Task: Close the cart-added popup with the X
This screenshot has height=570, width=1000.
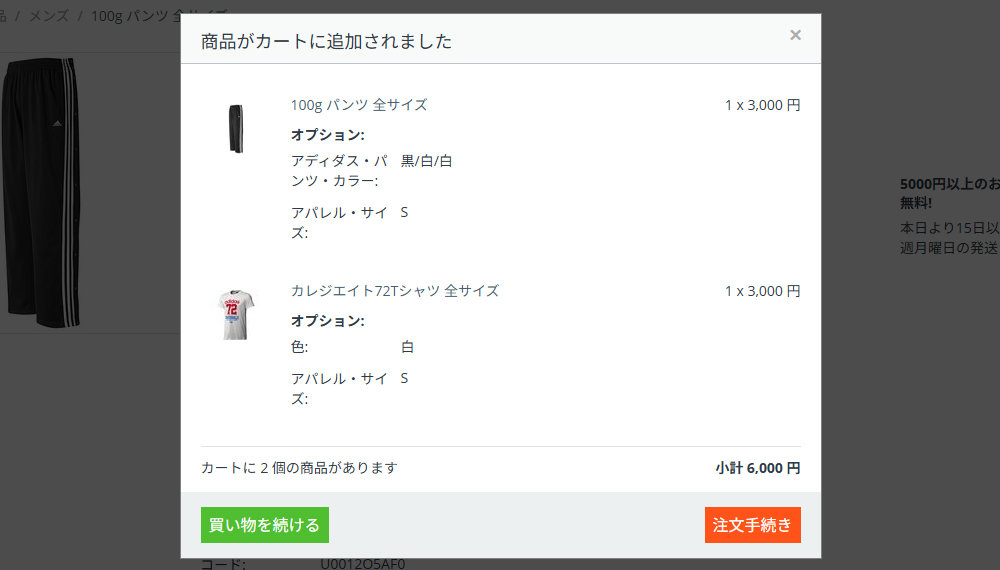Action: click(x=795, y=35)
